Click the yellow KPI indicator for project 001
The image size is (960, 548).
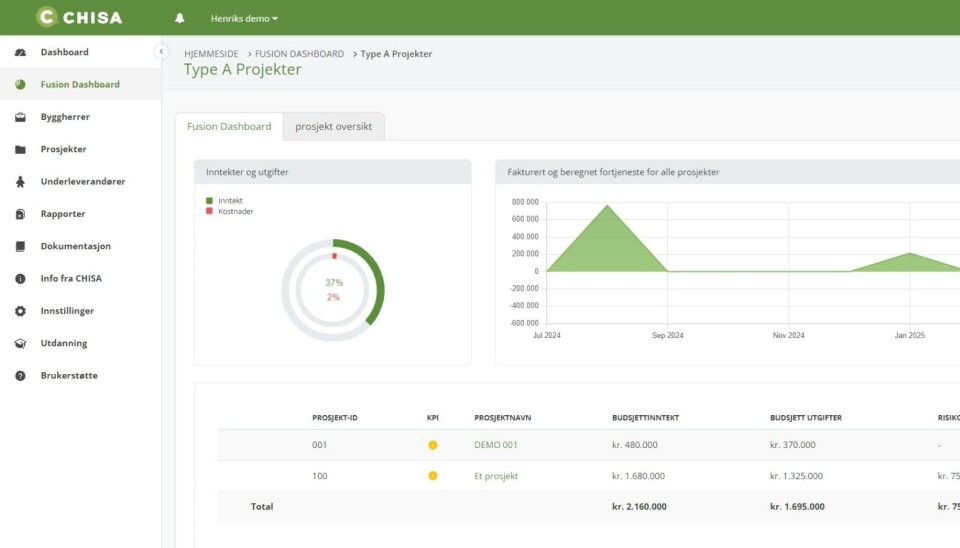433,445
